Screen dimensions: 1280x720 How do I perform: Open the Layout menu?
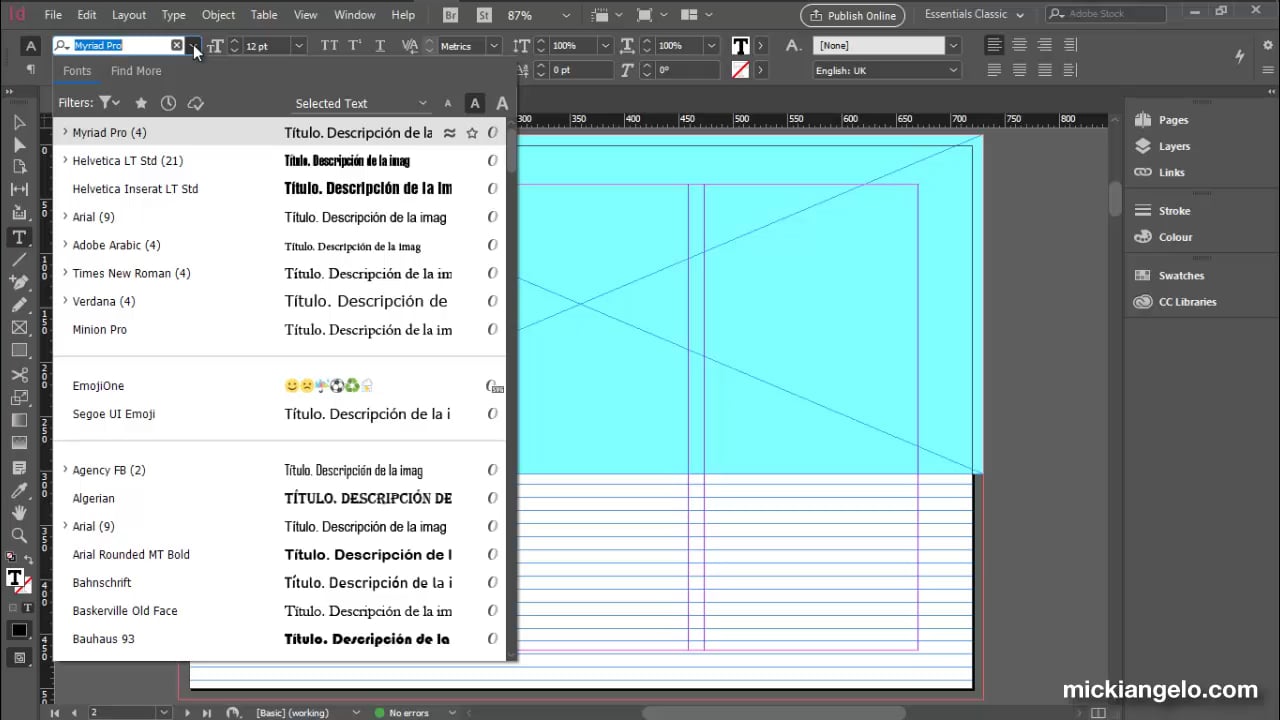pyautogui.click(x=129, y=15)
